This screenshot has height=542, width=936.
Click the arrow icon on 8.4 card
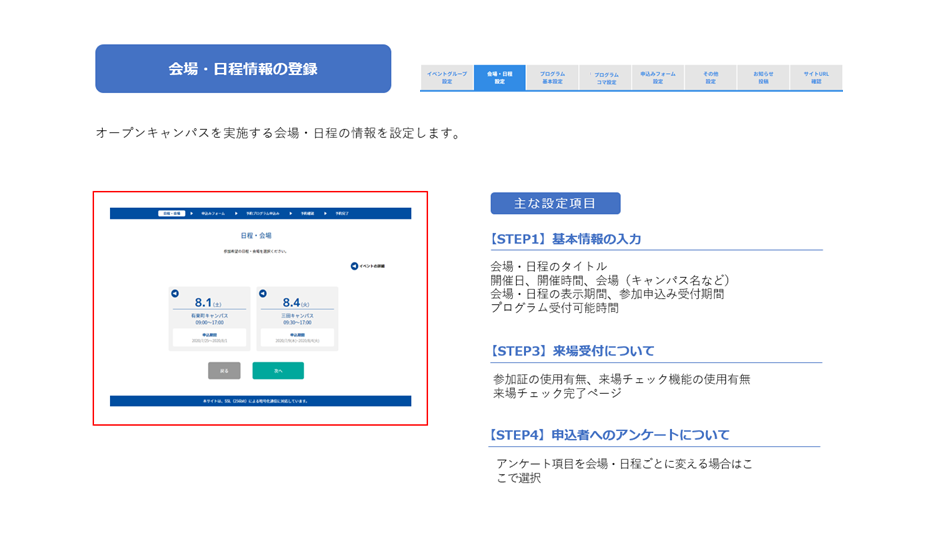pos(263,294)
